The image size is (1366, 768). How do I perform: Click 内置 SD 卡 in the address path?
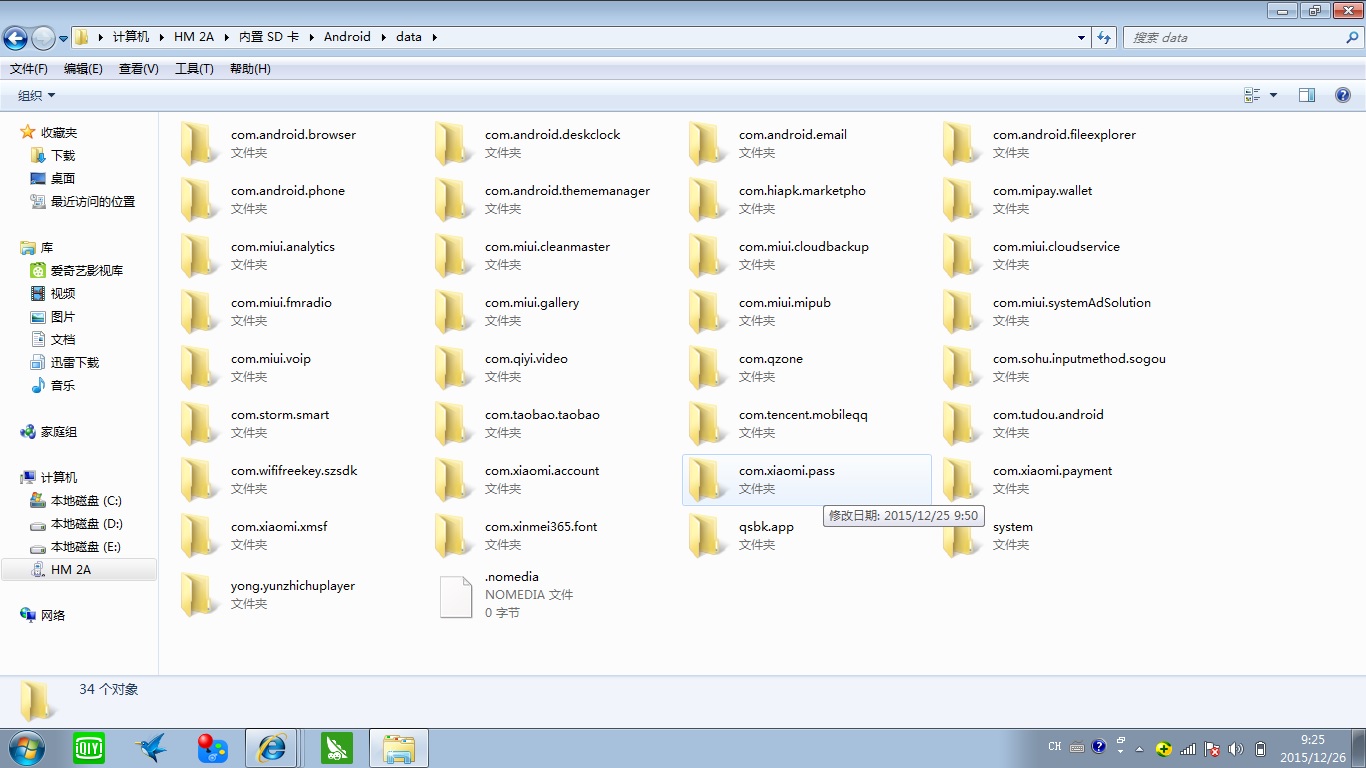tap(268, 37)
